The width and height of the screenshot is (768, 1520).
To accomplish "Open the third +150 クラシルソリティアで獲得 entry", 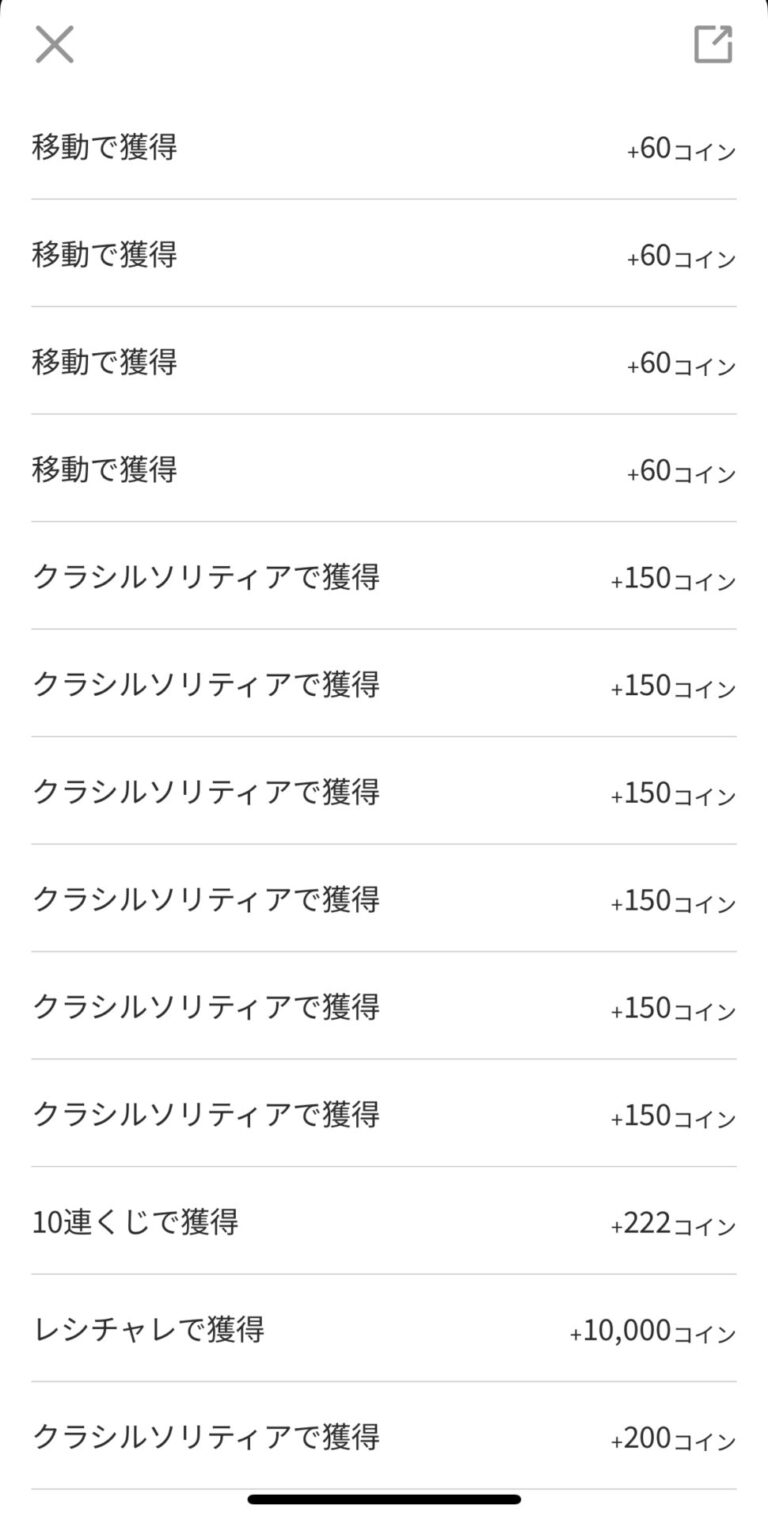I will [206, 792].
